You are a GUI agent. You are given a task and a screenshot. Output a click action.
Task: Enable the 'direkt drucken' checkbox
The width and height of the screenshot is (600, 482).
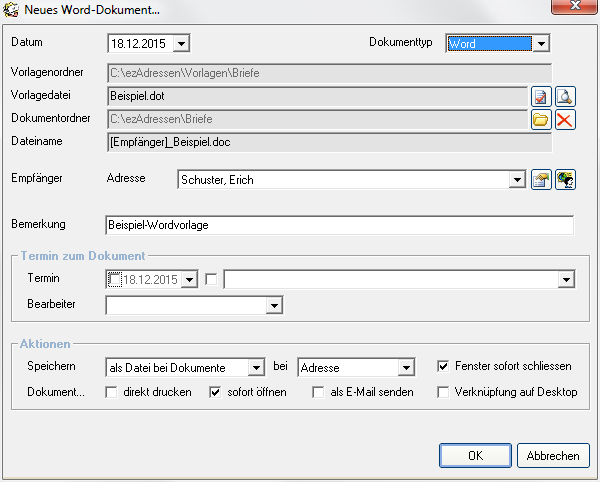112,392
